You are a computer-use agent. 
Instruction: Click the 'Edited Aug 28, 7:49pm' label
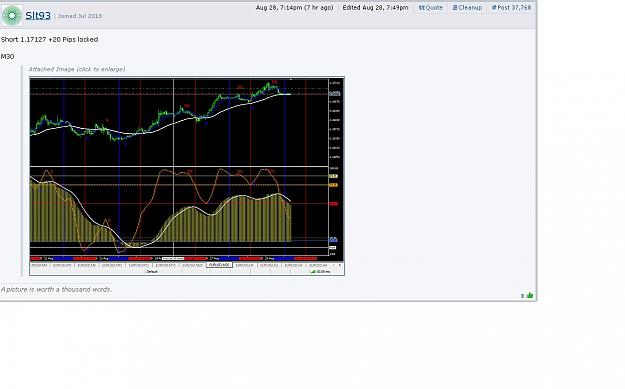(x=375, y=8)
